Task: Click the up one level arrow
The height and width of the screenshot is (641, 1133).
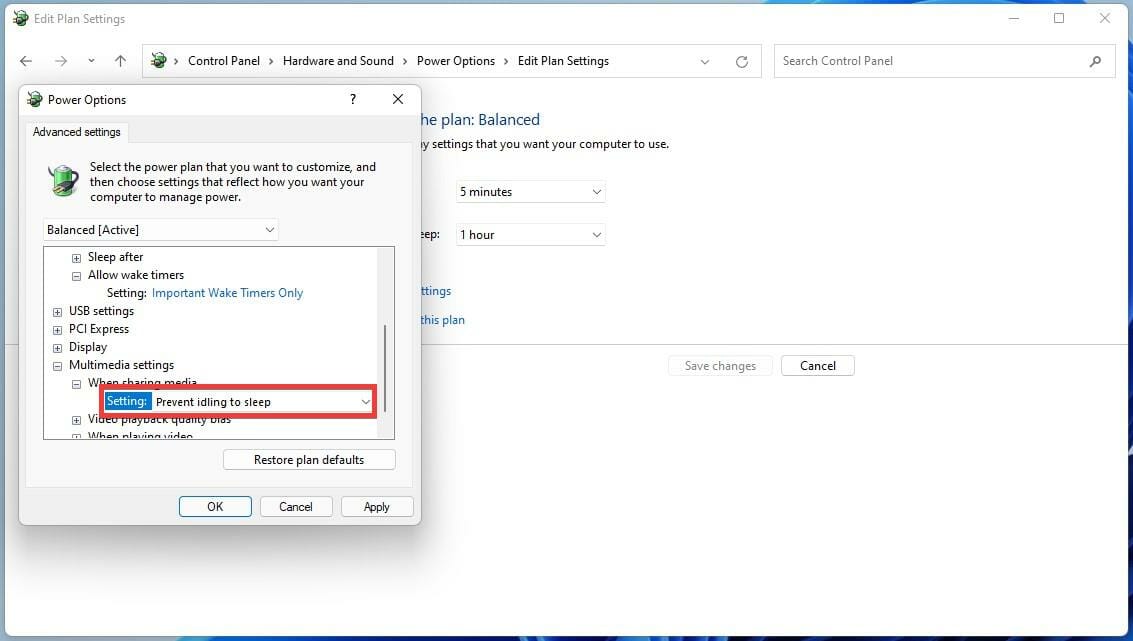Action: click(x=119, y=61)
